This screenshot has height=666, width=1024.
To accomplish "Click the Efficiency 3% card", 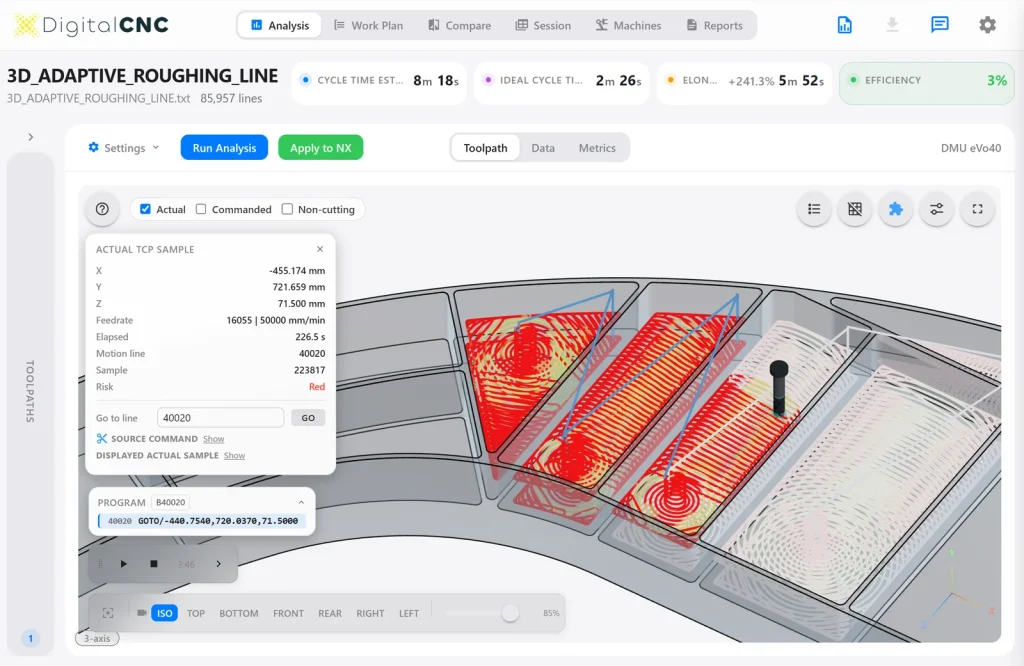I will tap(927, 83).
